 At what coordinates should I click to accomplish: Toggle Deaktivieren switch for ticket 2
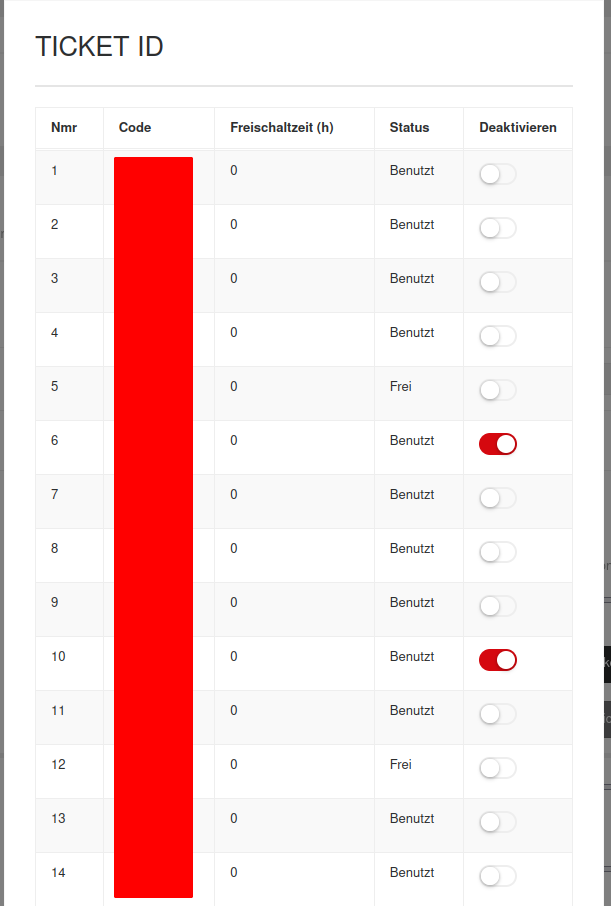(497, 228)
